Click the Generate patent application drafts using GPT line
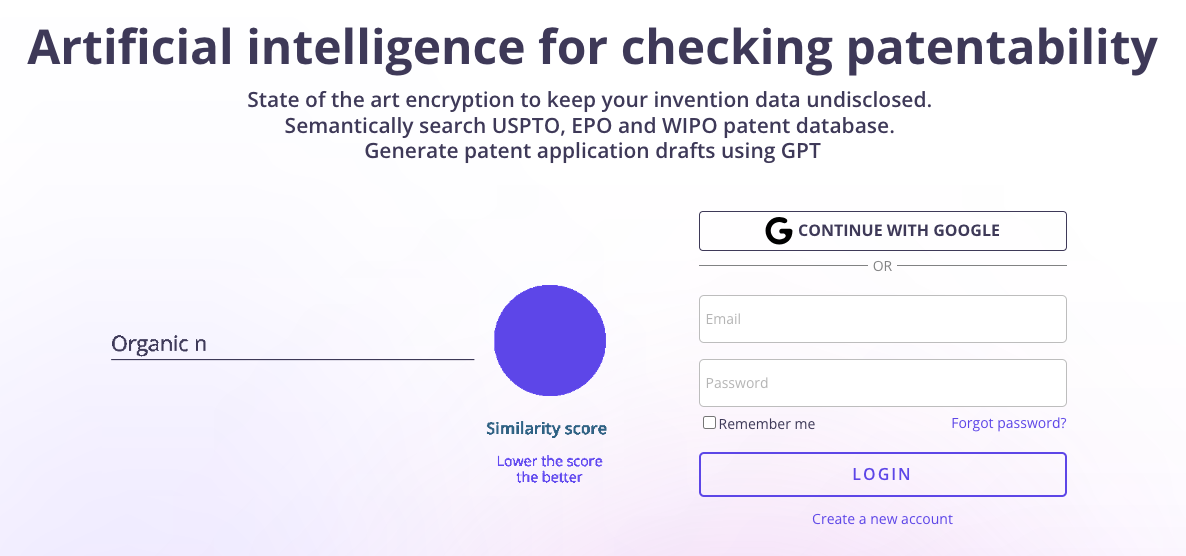The height and width of the screenshot is (556, 1186). (592, 151)
